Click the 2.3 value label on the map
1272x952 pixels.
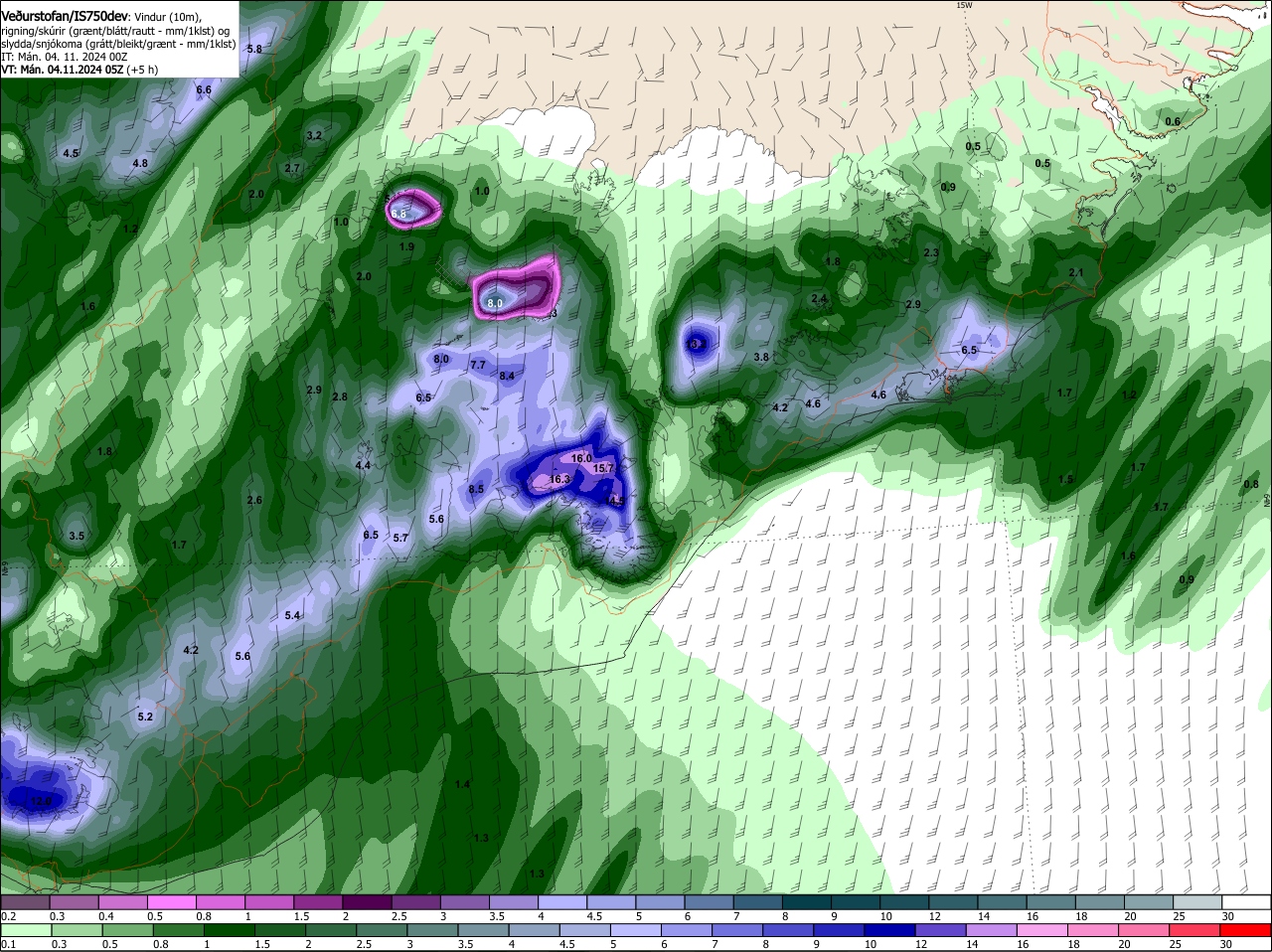click(x=931, y=252)
